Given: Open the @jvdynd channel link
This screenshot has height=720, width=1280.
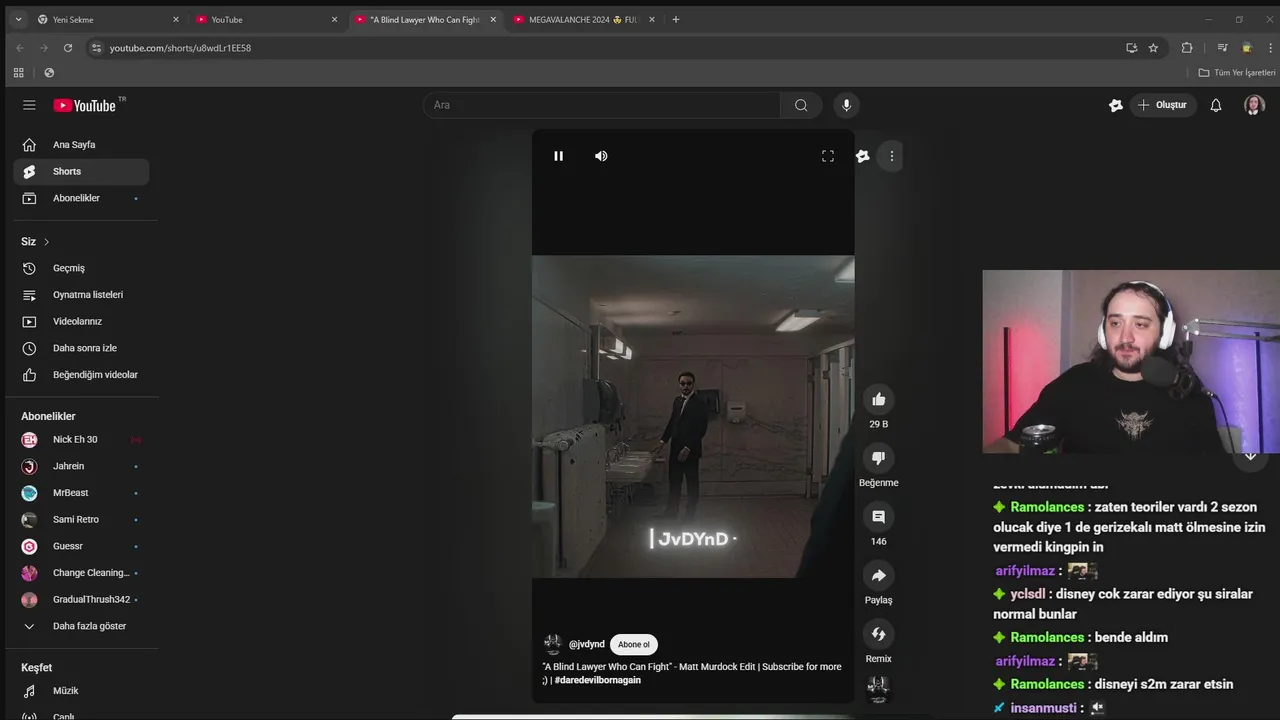Looking at the screenshot, I should click(587, 645).
